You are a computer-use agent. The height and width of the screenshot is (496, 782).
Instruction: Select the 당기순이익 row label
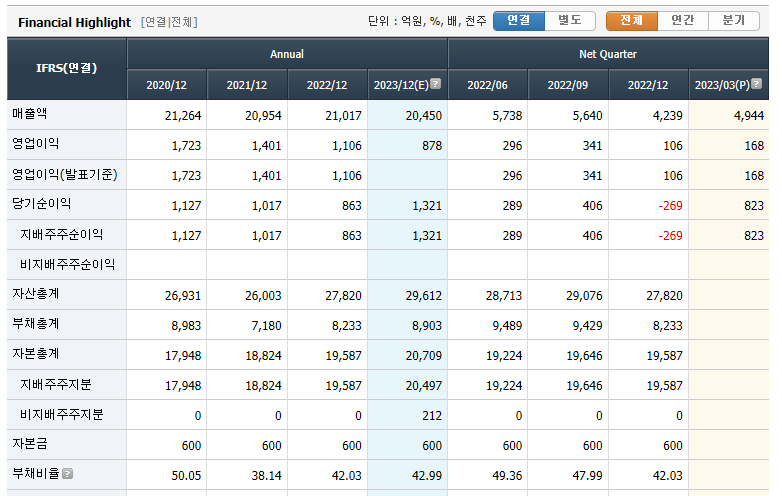click(x=42, y=204)
